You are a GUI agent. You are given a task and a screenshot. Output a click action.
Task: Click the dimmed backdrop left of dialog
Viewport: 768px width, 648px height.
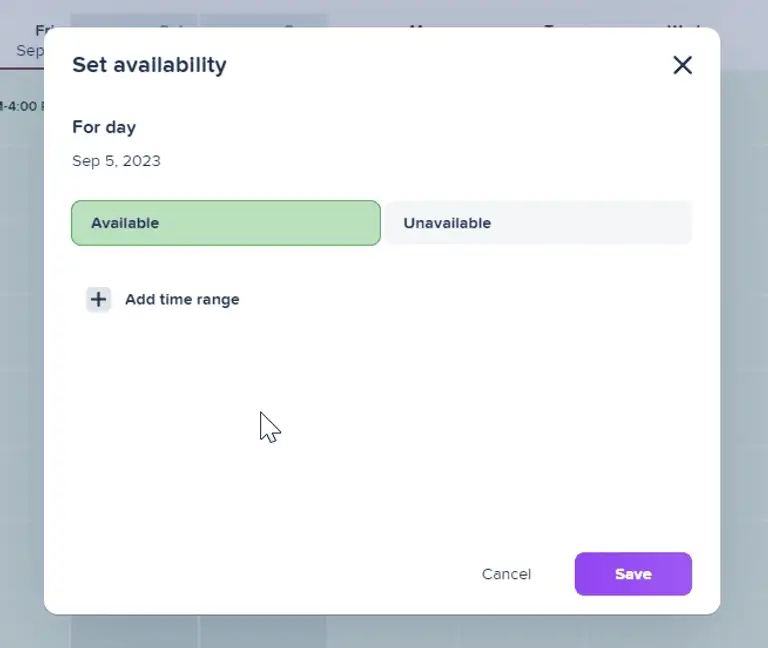20,350
